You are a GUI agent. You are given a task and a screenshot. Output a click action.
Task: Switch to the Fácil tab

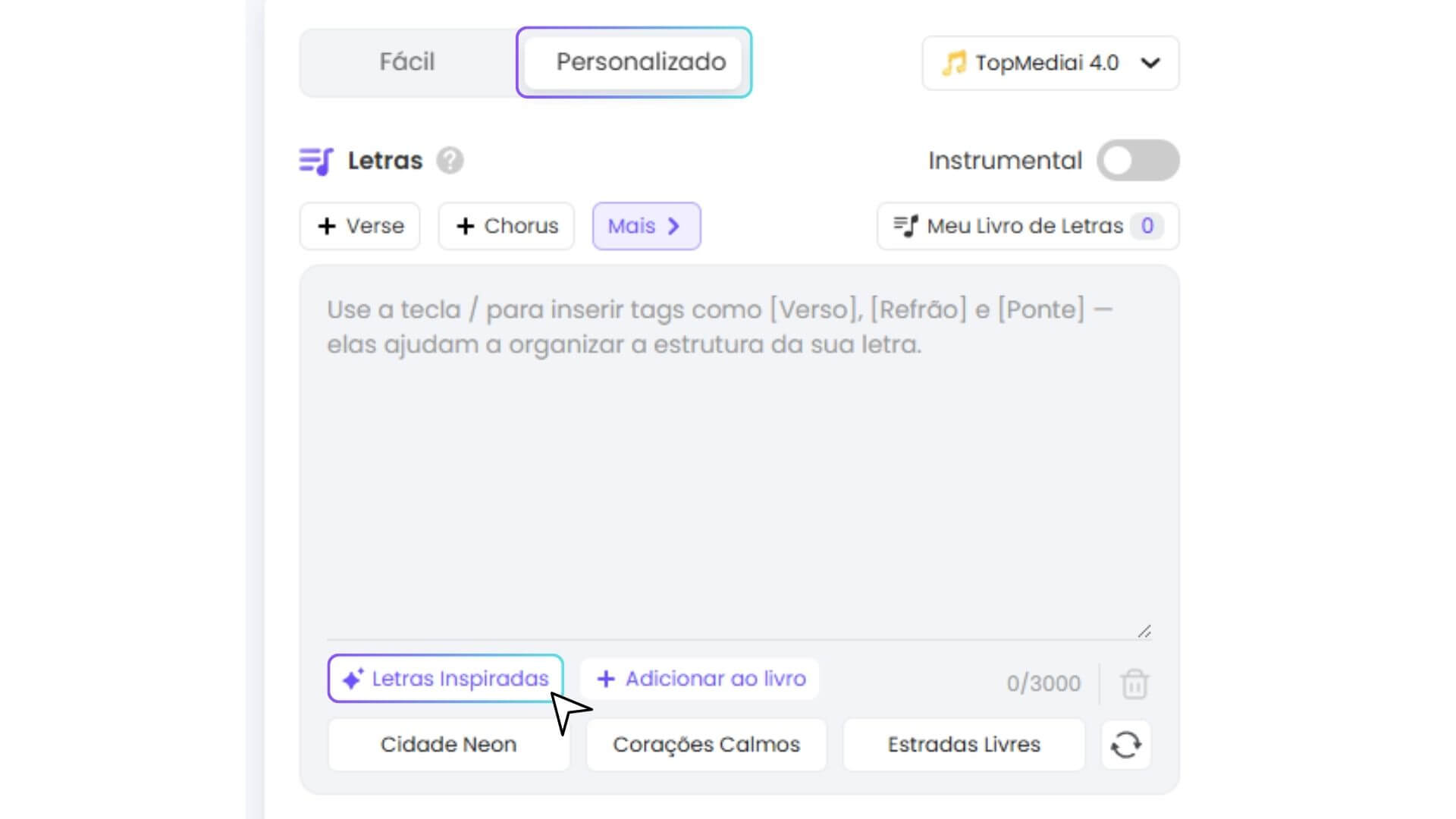(407, 62)
